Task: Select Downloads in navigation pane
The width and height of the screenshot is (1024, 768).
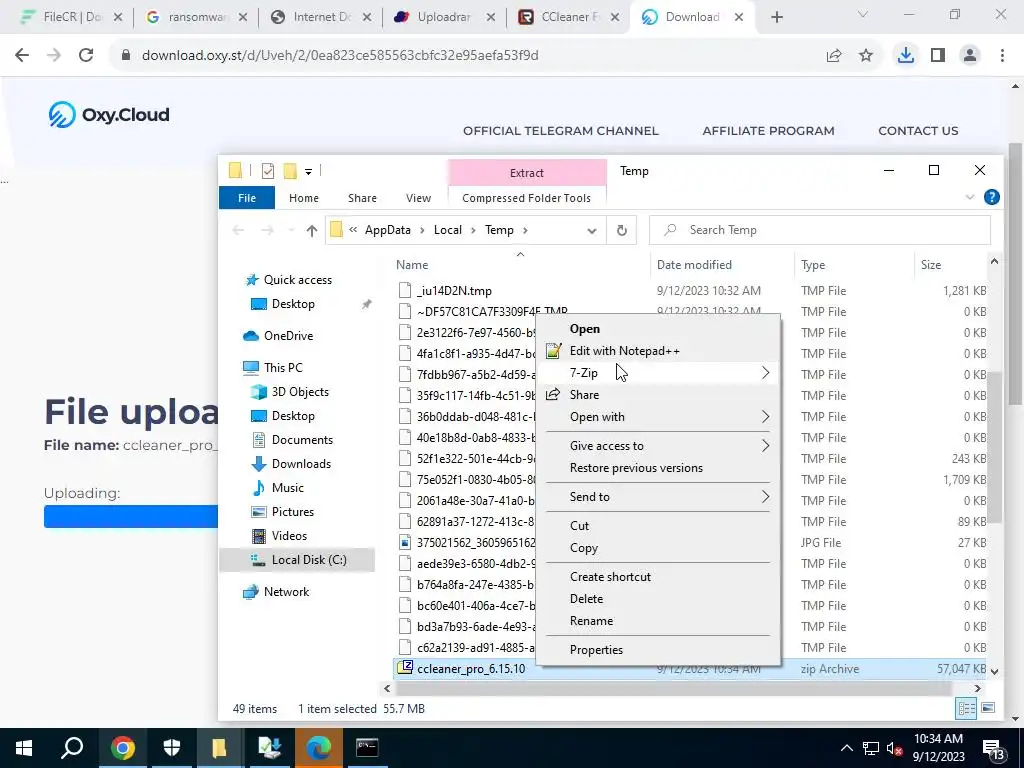Action: pos(301,464)
